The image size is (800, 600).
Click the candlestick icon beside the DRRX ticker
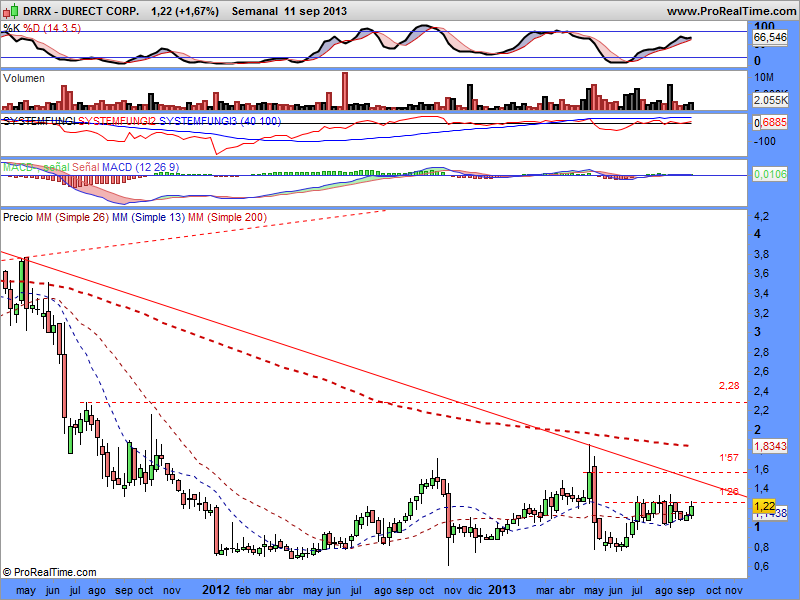click(x=10, y=10)
